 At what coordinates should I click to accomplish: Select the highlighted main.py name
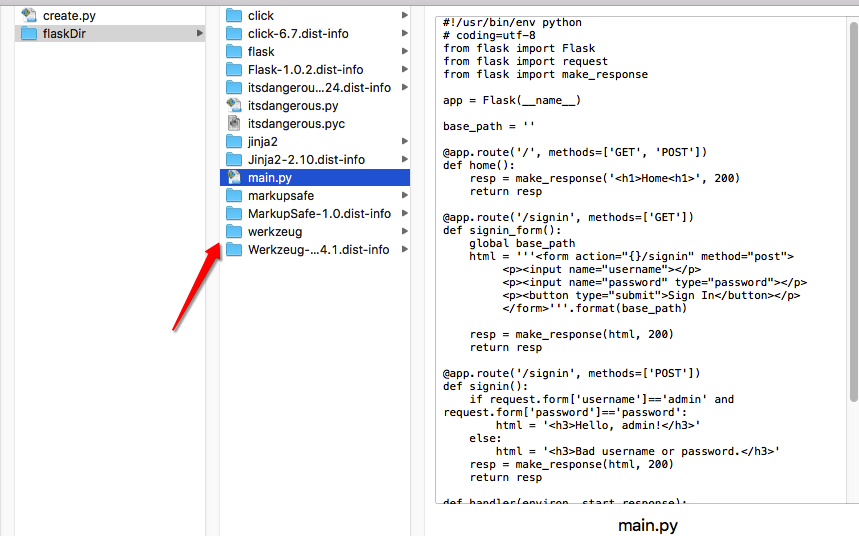tap(270, 178)
